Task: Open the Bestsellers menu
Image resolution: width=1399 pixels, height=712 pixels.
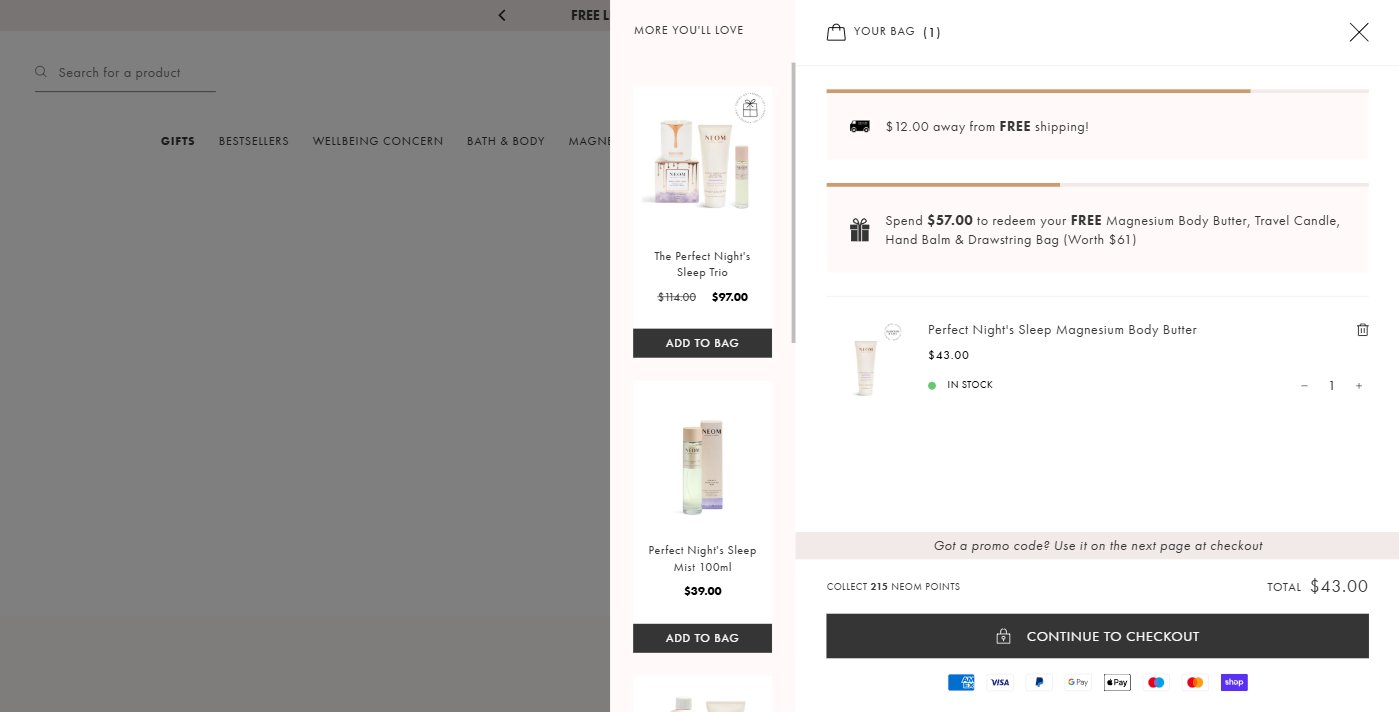Action: click(254, 141)
